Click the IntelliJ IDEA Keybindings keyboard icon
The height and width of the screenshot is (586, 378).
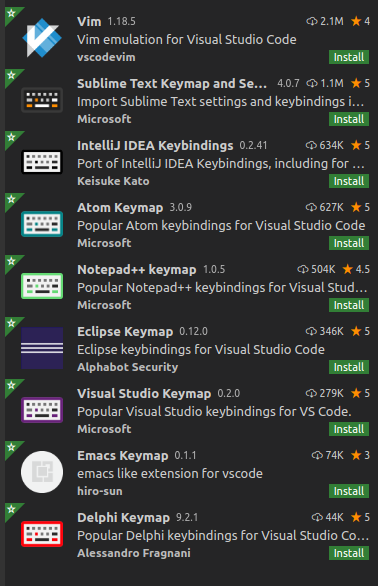(x=42, y=162)
